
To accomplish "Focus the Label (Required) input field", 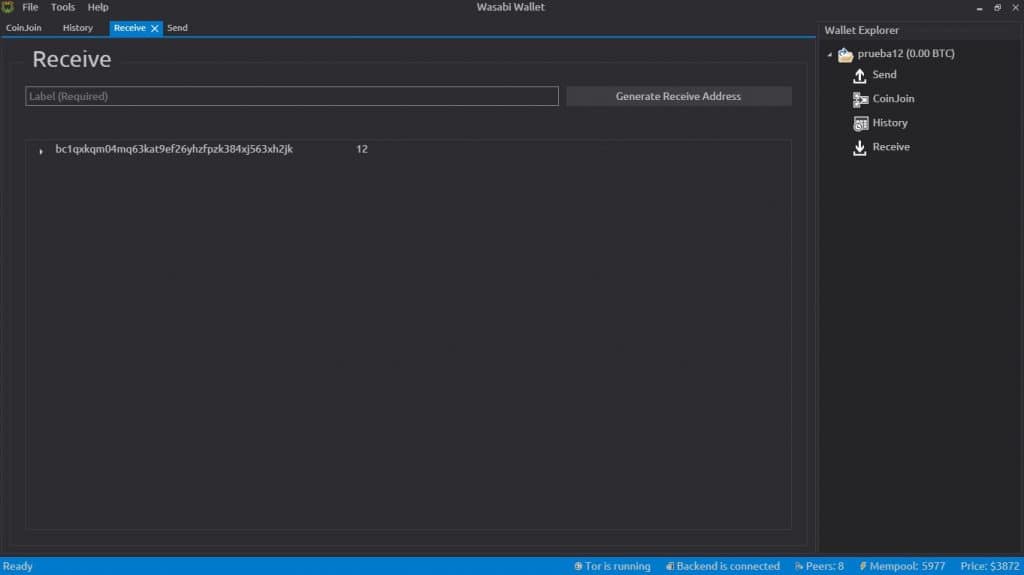I will 291,96.
